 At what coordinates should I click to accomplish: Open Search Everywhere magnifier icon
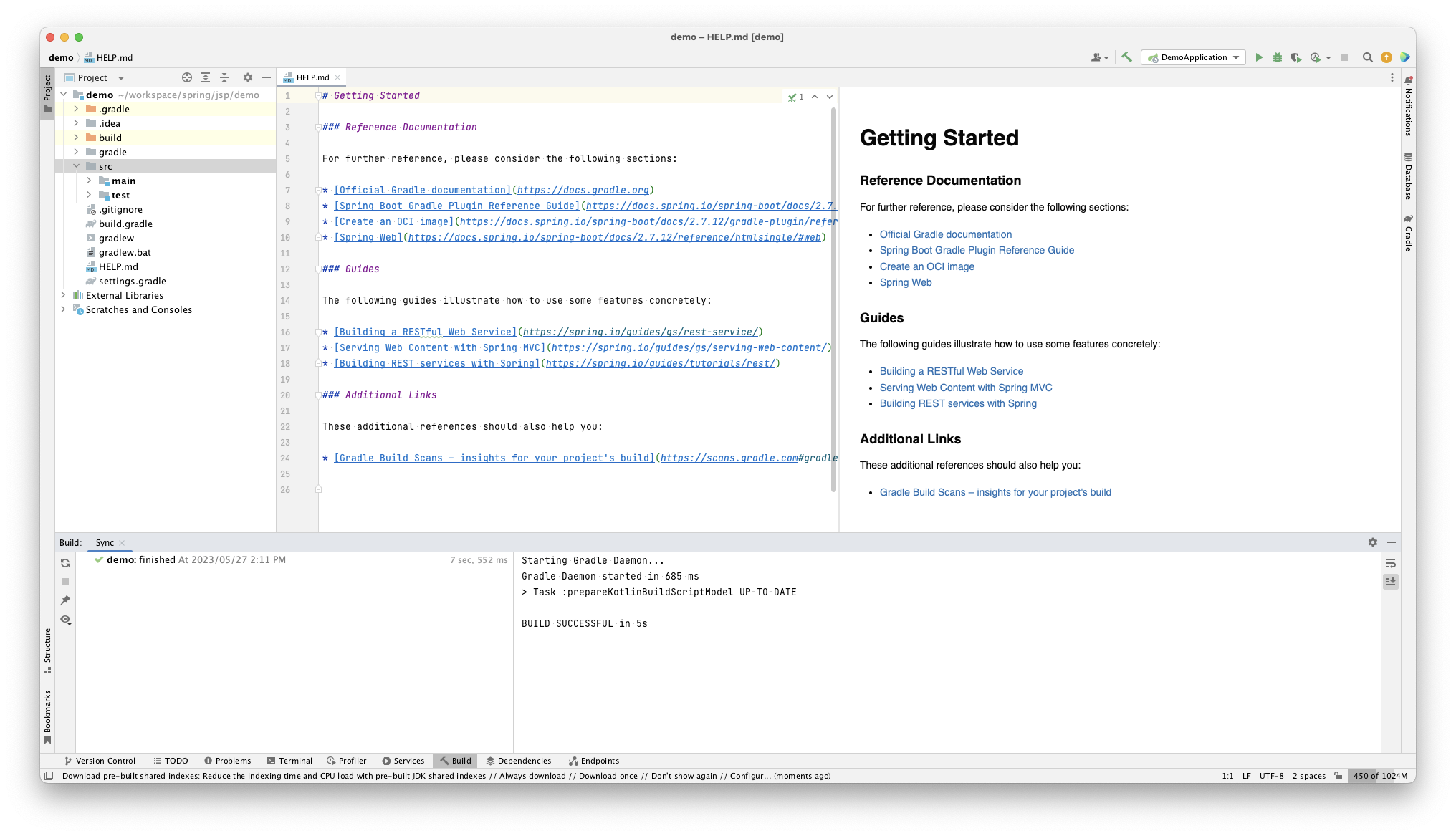1368,57
